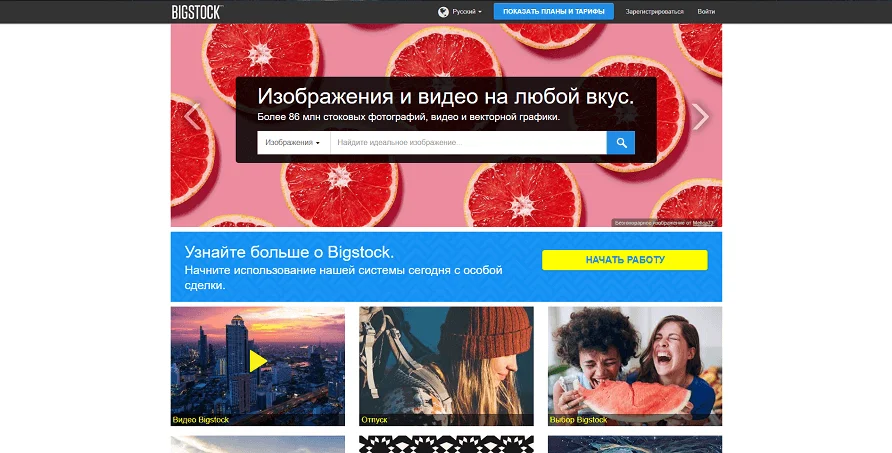Open the cloudy sky thumbnail at bottom left
Screen dimensions: 892x453
[x=257, y=444]
